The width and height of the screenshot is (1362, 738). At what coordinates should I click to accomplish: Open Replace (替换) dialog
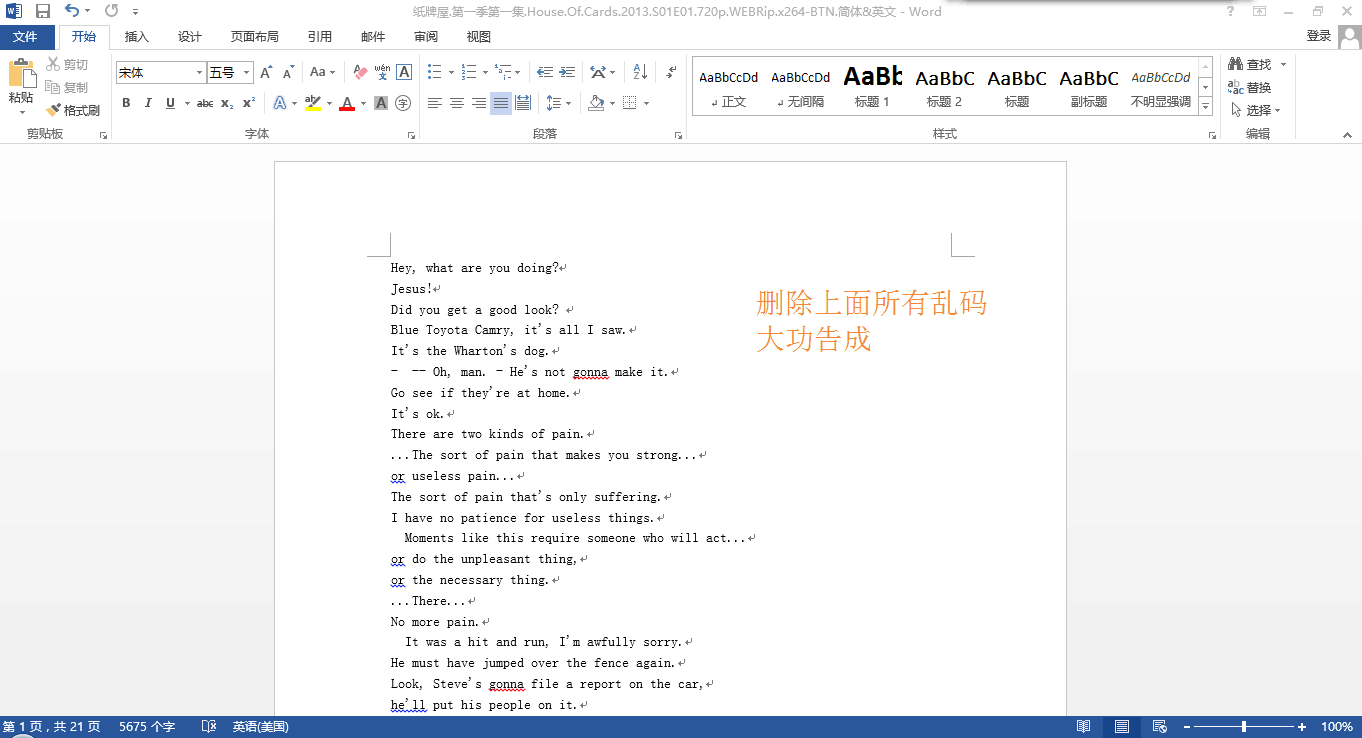tap(1250, 87)
